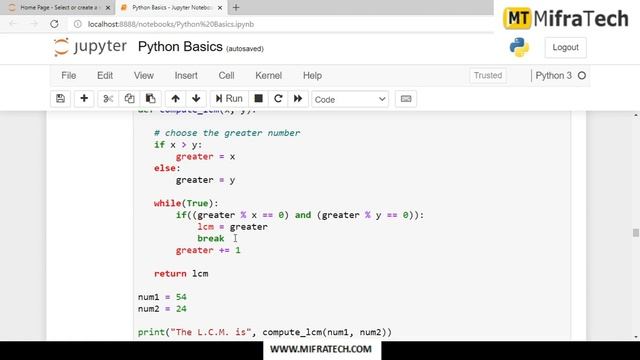Screen dimensions: 640x360
Task: Switch to the Python Basics browser tab
Action: coord(171,7)
